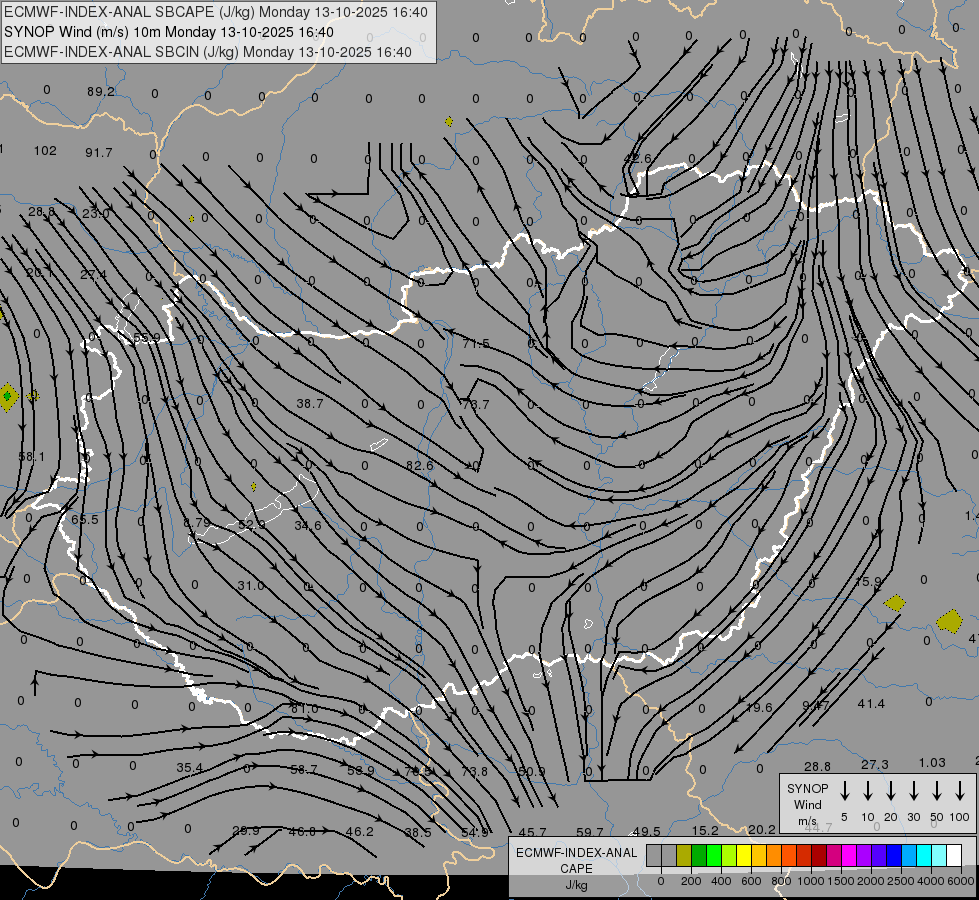
Task: Pick the olive swatch in the CAPE legend
Action: tap(684, 856)
